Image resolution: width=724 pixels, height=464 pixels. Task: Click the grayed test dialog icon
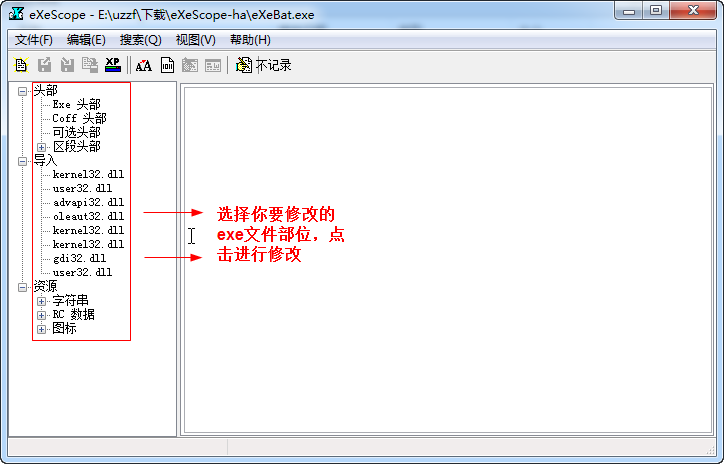coord(190,66)
